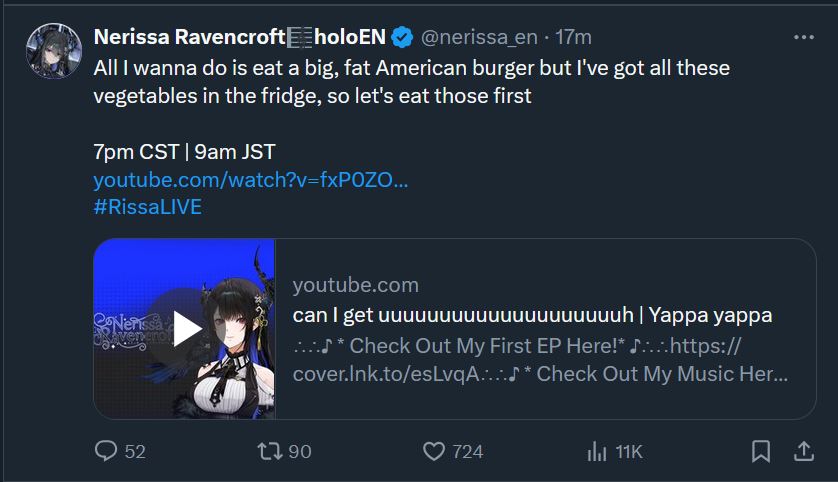Click the 52 replies count

pyautogui.click(x=135, y=452)
